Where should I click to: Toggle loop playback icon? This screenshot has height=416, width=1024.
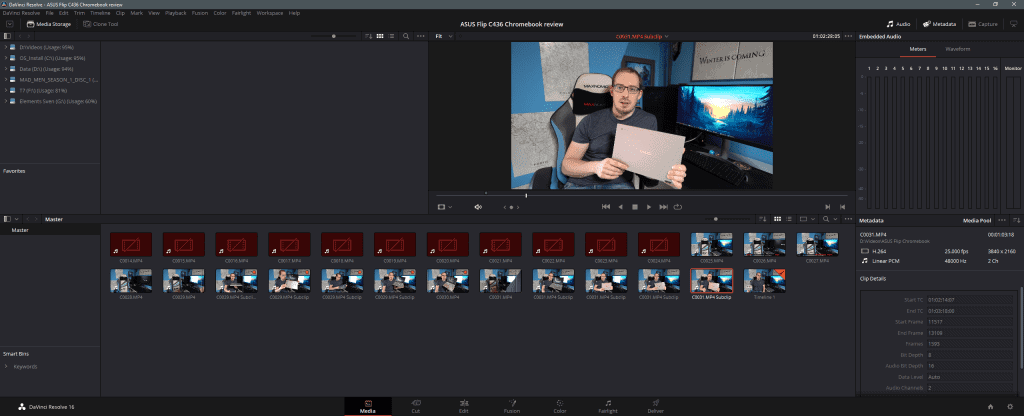click(678, 207)
